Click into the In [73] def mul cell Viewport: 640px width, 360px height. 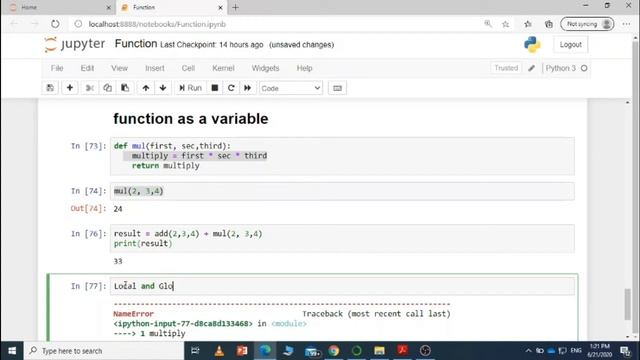click(x=342, y=156)
